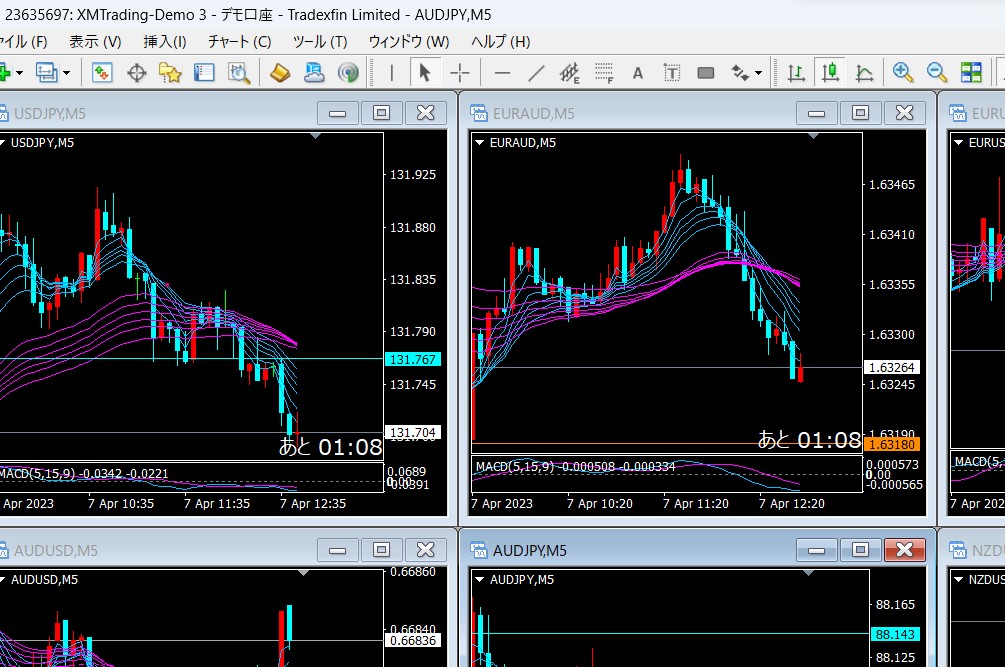The height and width of the screenshot is (667, 1005).
Task: Click the '7 Apr 12:20' time label
Action: 792,504
